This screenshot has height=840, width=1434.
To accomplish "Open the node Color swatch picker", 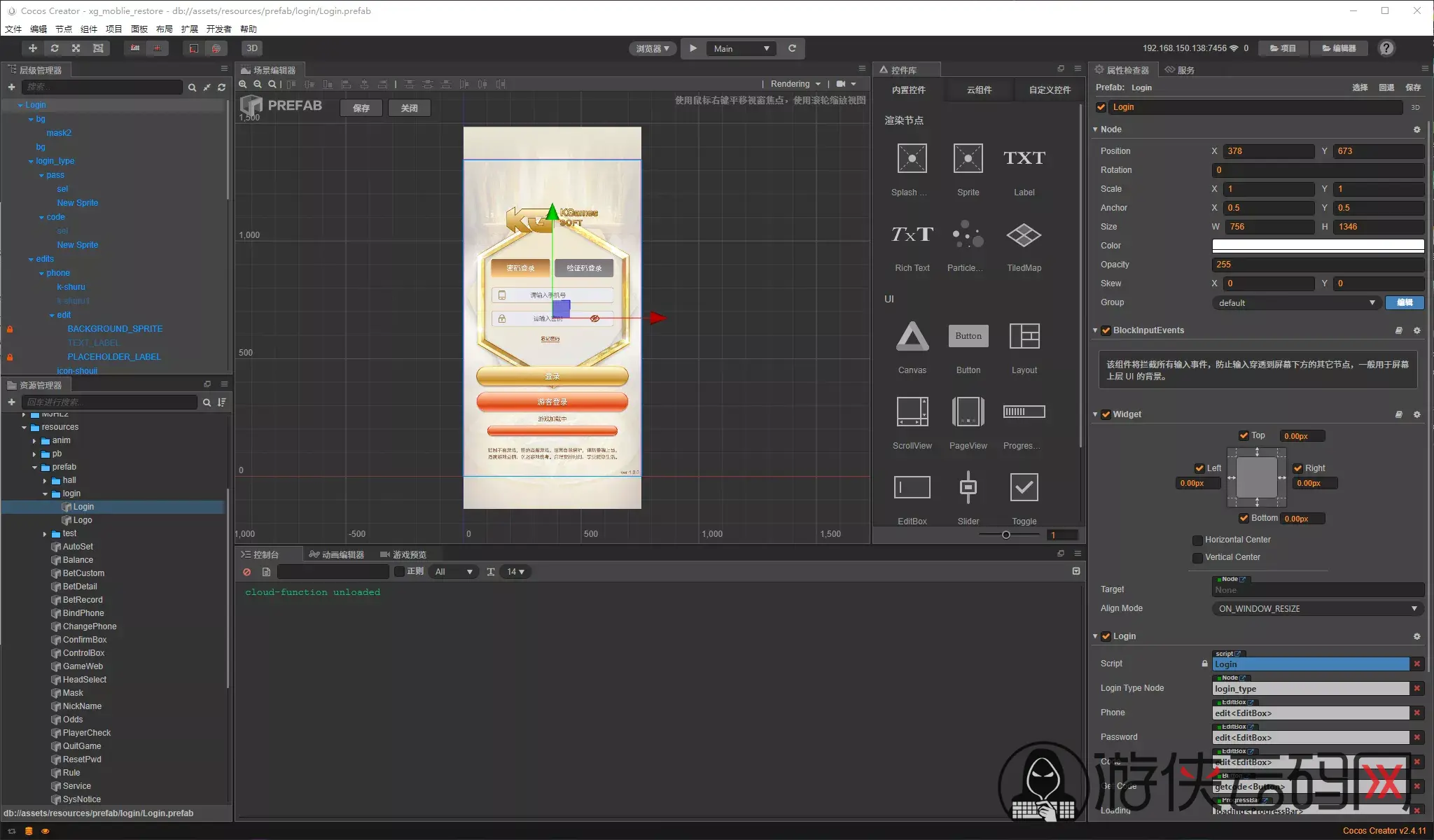I will (1318, 246).
